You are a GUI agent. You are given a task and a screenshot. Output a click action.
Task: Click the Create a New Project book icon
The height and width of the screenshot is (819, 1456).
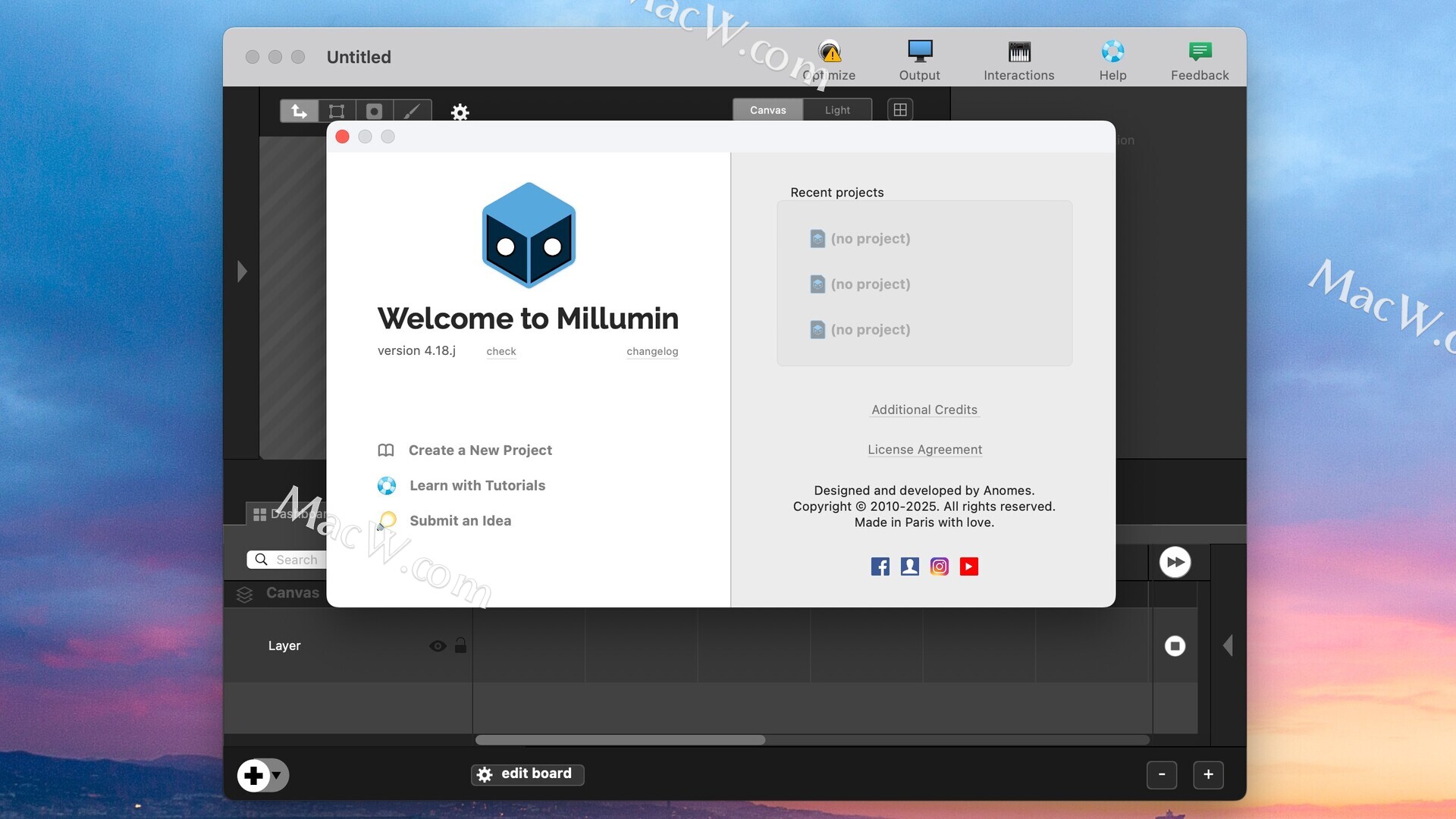click(386, 450)
